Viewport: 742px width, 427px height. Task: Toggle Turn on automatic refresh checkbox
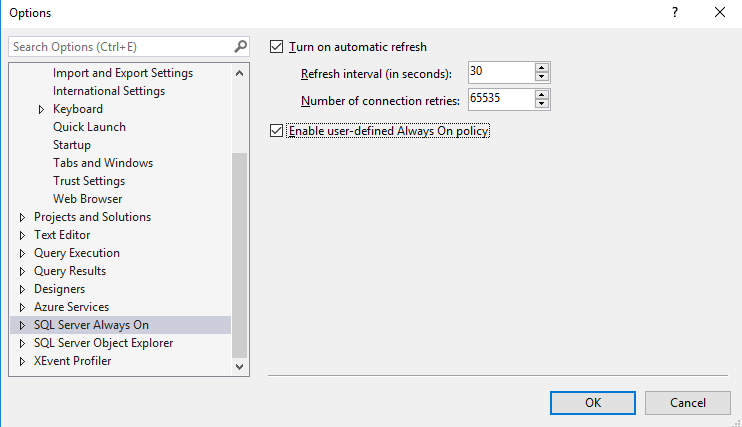277,47
